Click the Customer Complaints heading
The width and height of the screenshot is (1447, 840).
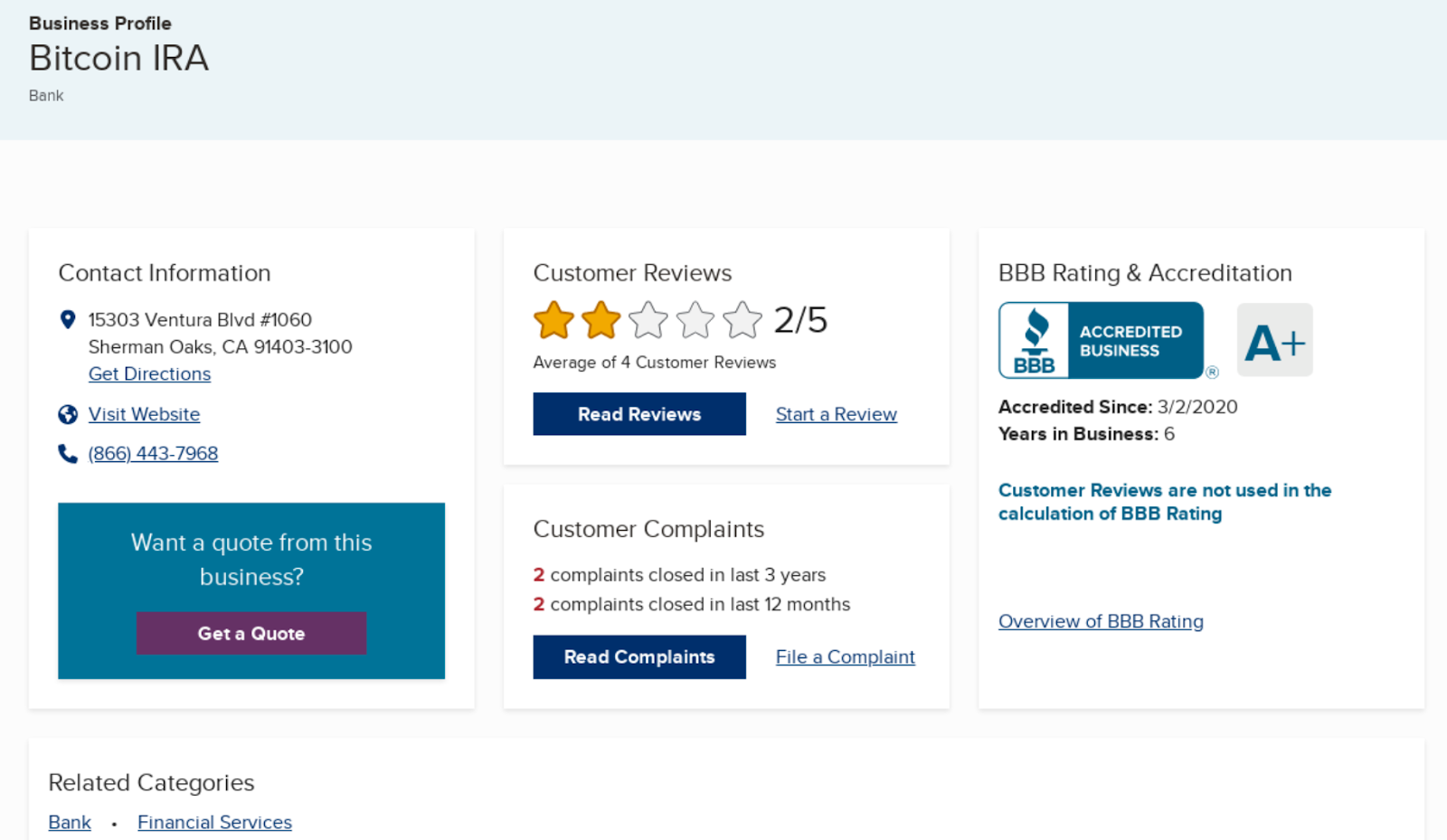(x=648, y=529)
